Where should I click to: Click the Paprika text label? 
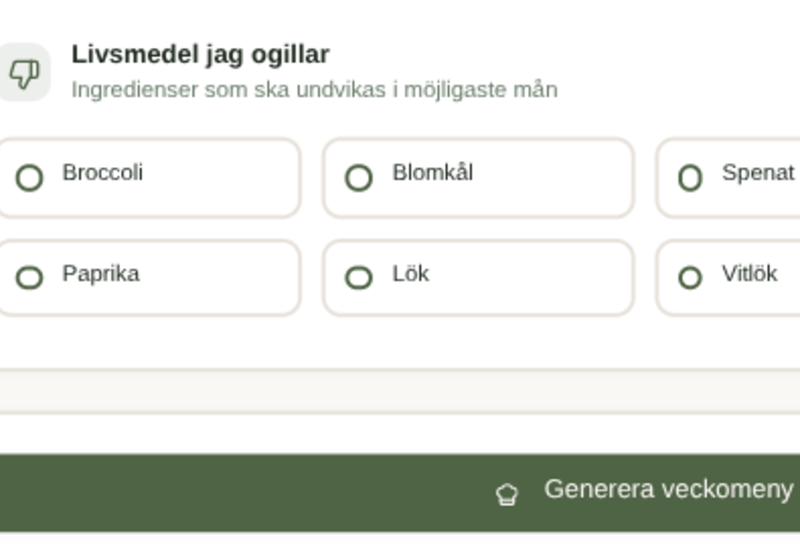pyautogui.click(x=100, y=273)
